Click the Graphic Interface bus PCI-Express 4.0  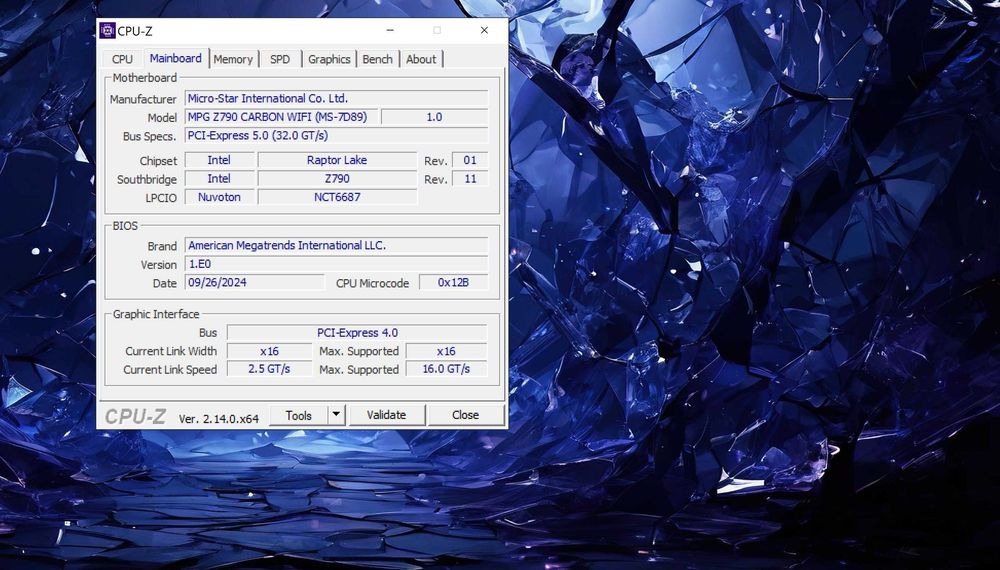tap(357, 333)
